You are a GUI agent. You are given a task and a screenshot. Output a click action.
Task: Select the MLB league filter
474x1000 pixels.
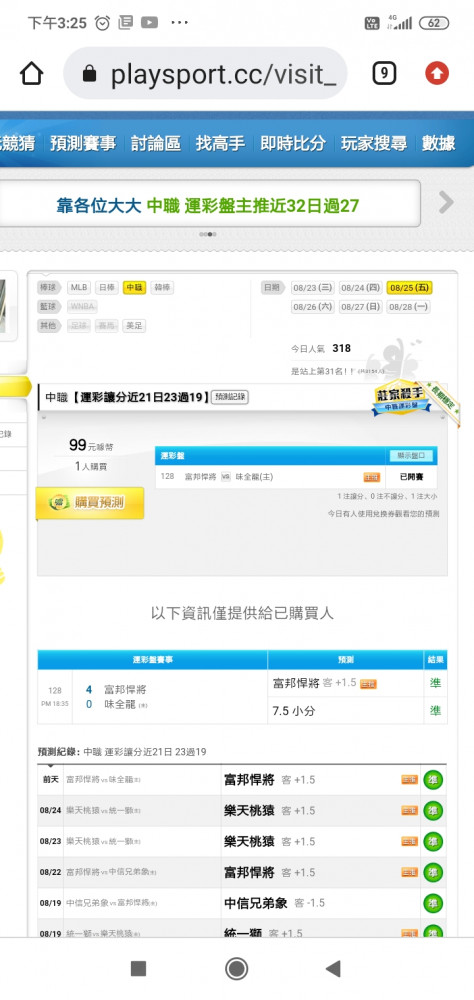pos(80,288)
